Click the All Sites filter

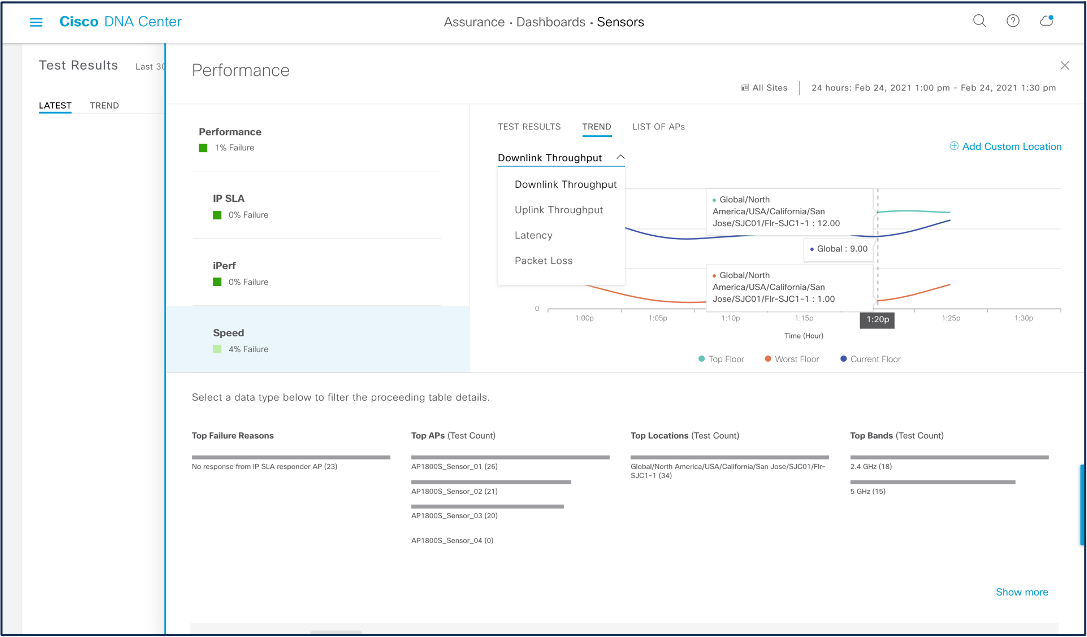(x=764, y=88)
